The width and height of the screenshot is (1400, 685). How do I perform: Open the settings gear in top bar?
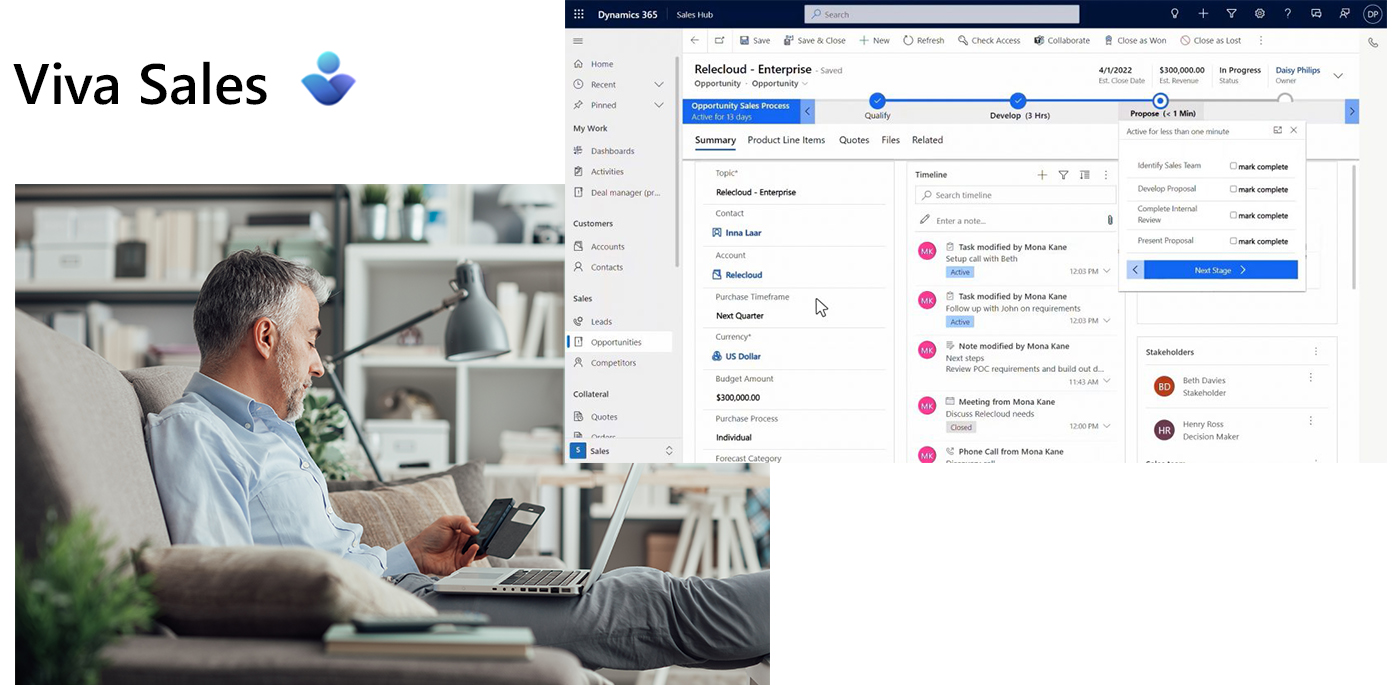click(x=1260, y=14)
